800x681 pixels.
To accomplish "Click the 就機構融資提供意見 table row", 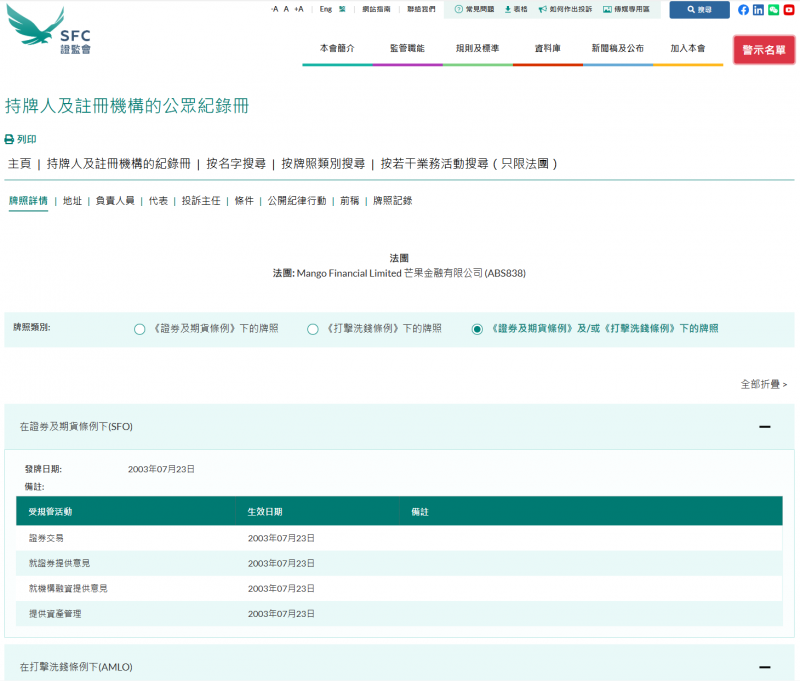I will tap(399, 589).
